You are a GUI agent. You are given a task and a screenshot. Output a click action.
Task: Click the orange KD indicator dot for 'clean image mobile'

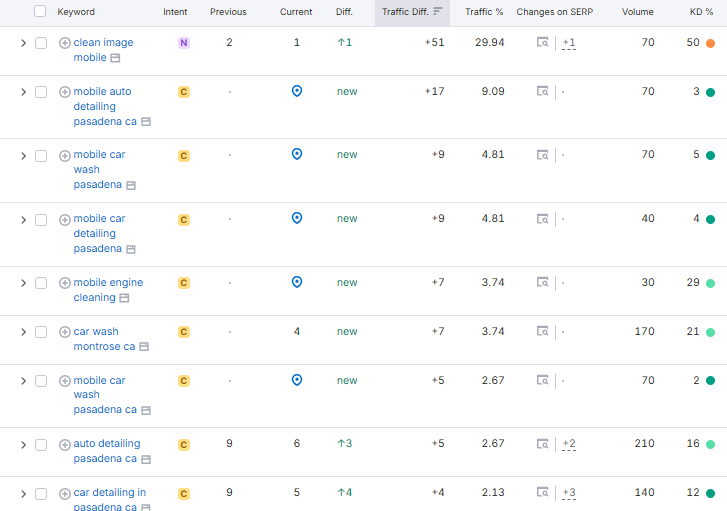(710, 43)
